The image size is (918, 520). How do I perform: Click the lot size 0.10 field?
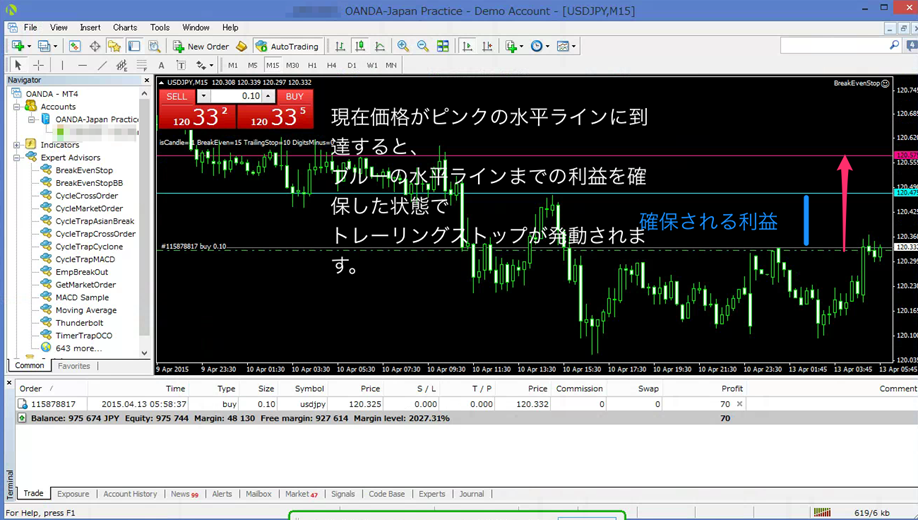point(236,96)
